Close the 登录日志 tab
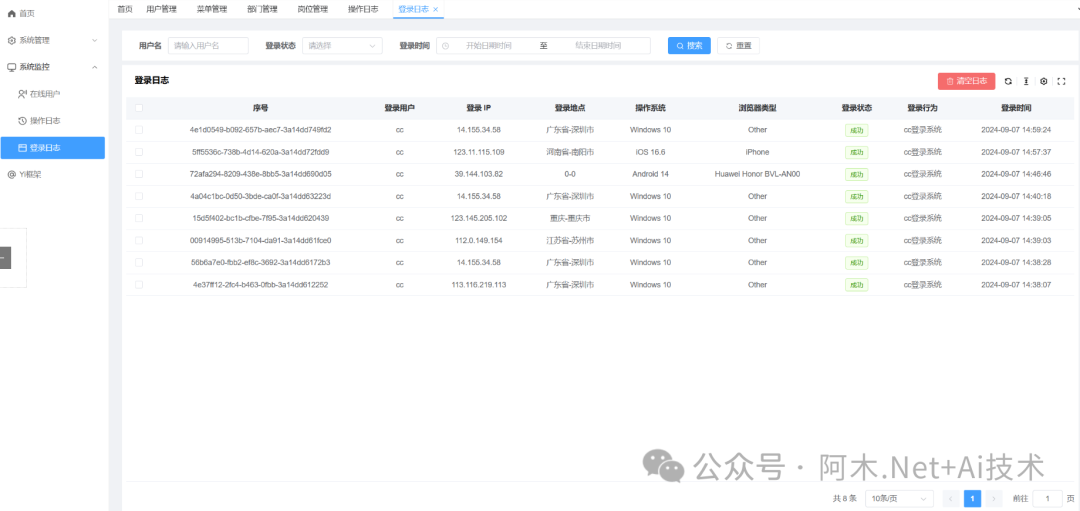The width and height of the screenshot is (1080, 511). tap(435, 10)
